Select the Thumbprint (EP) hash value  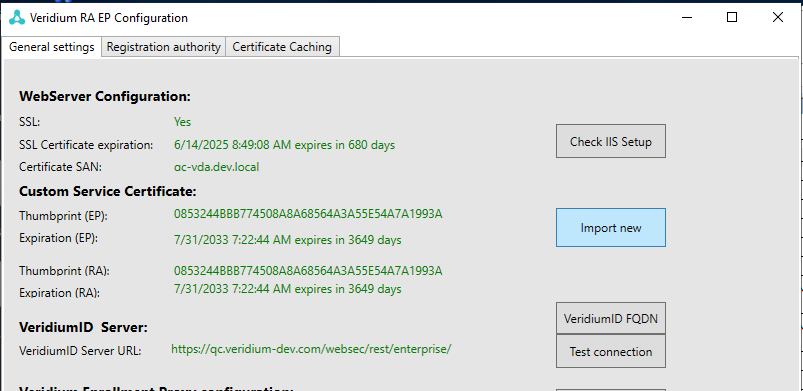tap(308, 214)
